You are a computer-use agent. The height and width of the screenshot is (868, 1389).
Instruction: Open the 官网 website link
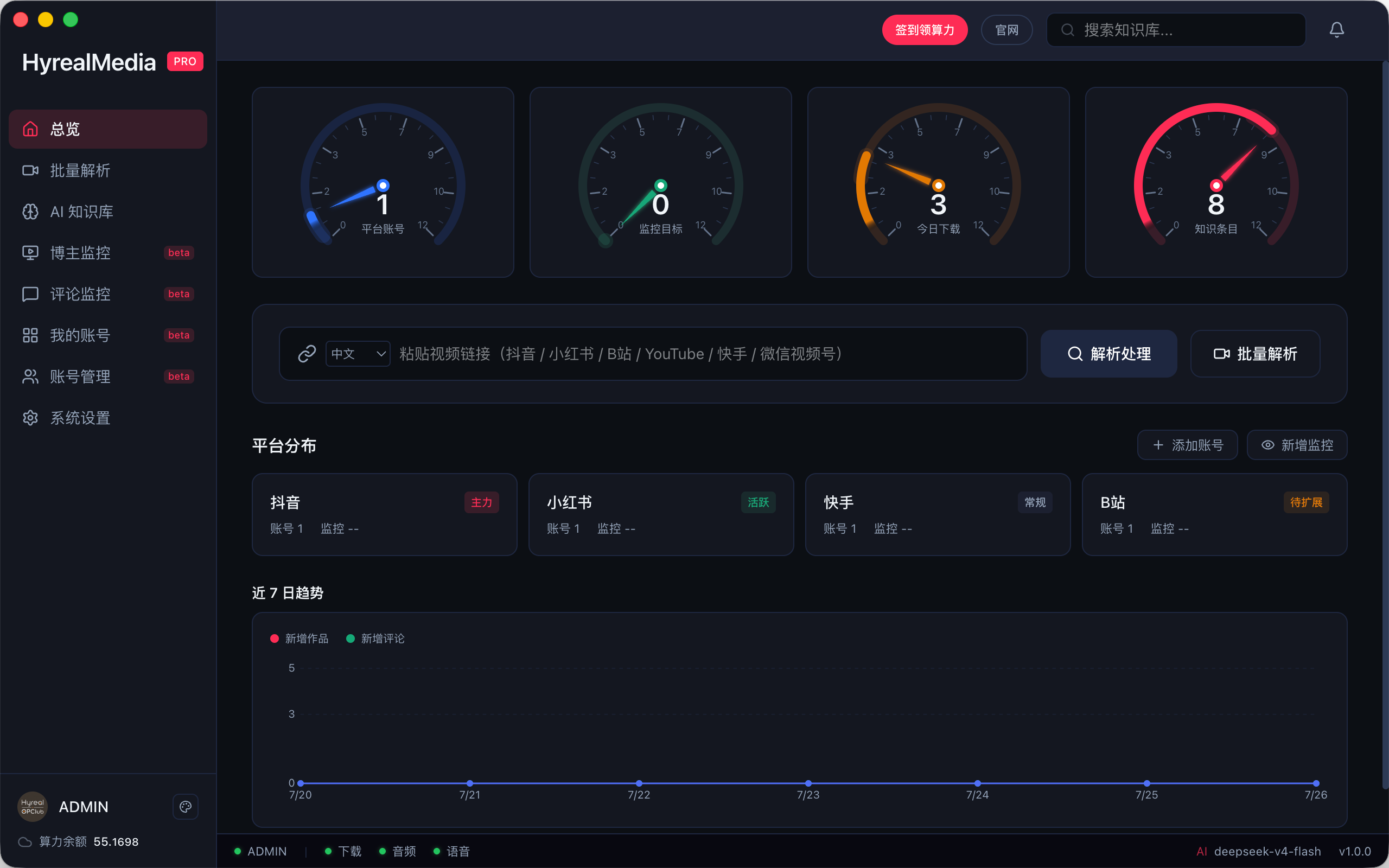coord(1006,30)
